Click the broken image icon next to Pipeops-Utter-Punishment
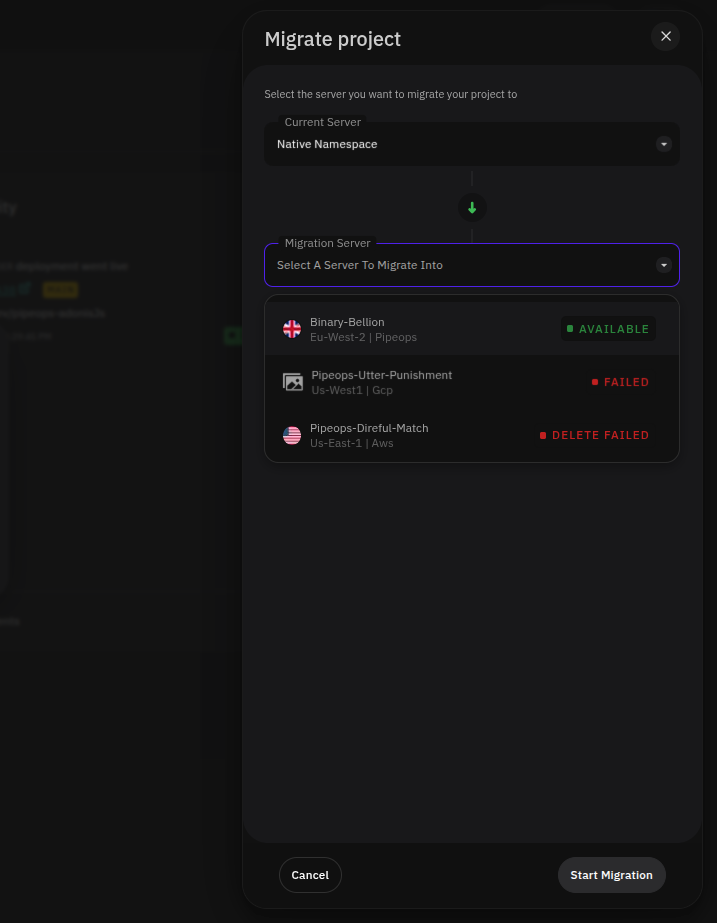 (x=293, y=382)
